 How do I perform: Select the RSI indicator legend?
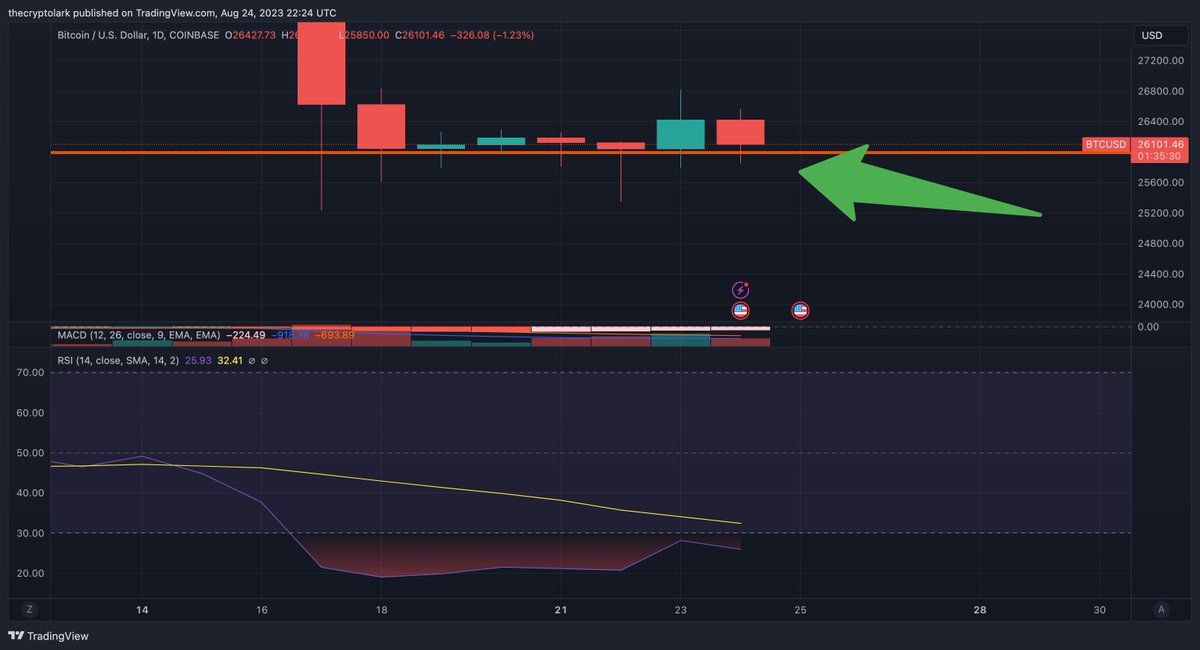pyautogui.click(x=118, y=360)
